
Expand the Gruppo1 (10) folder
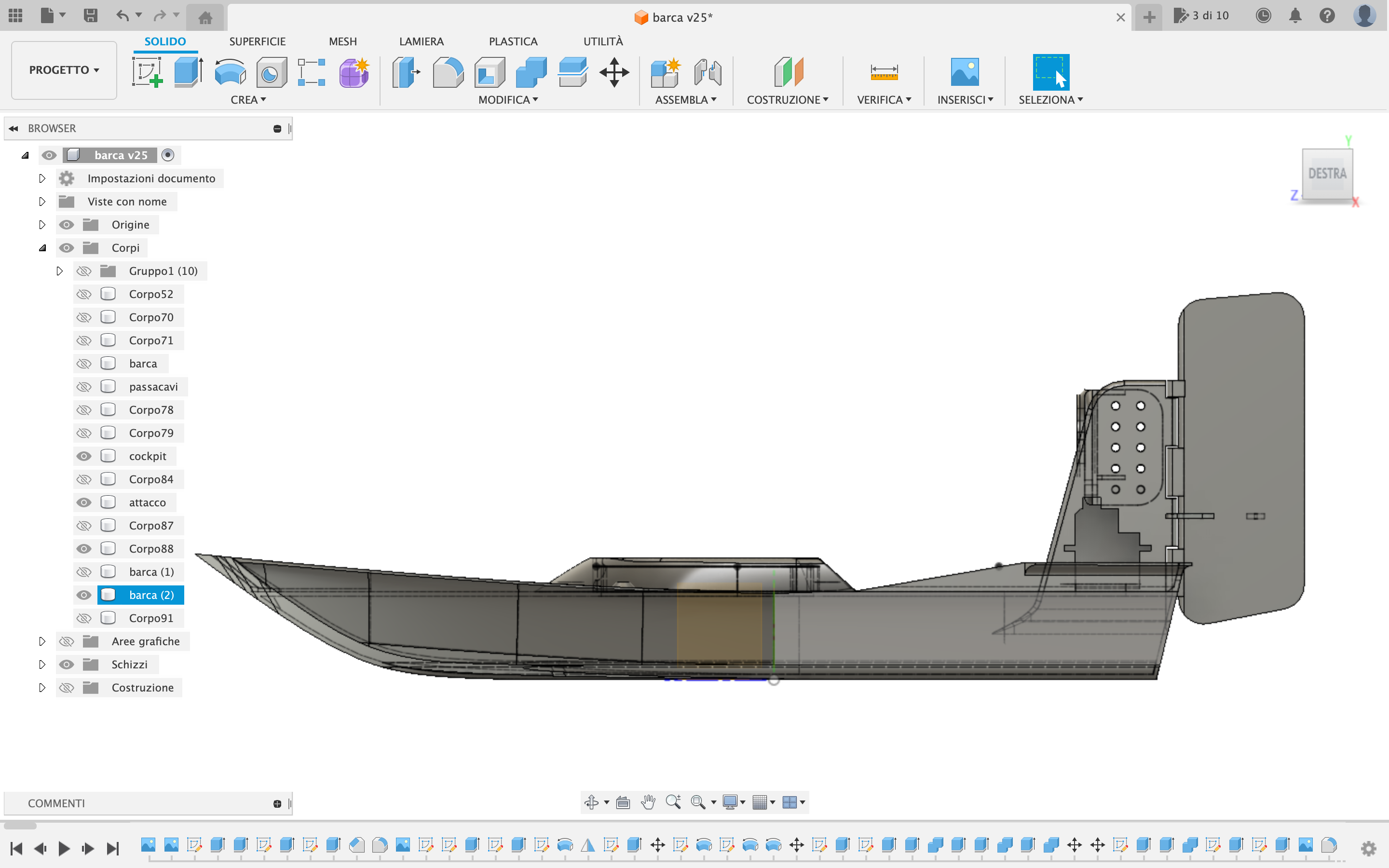59,271
